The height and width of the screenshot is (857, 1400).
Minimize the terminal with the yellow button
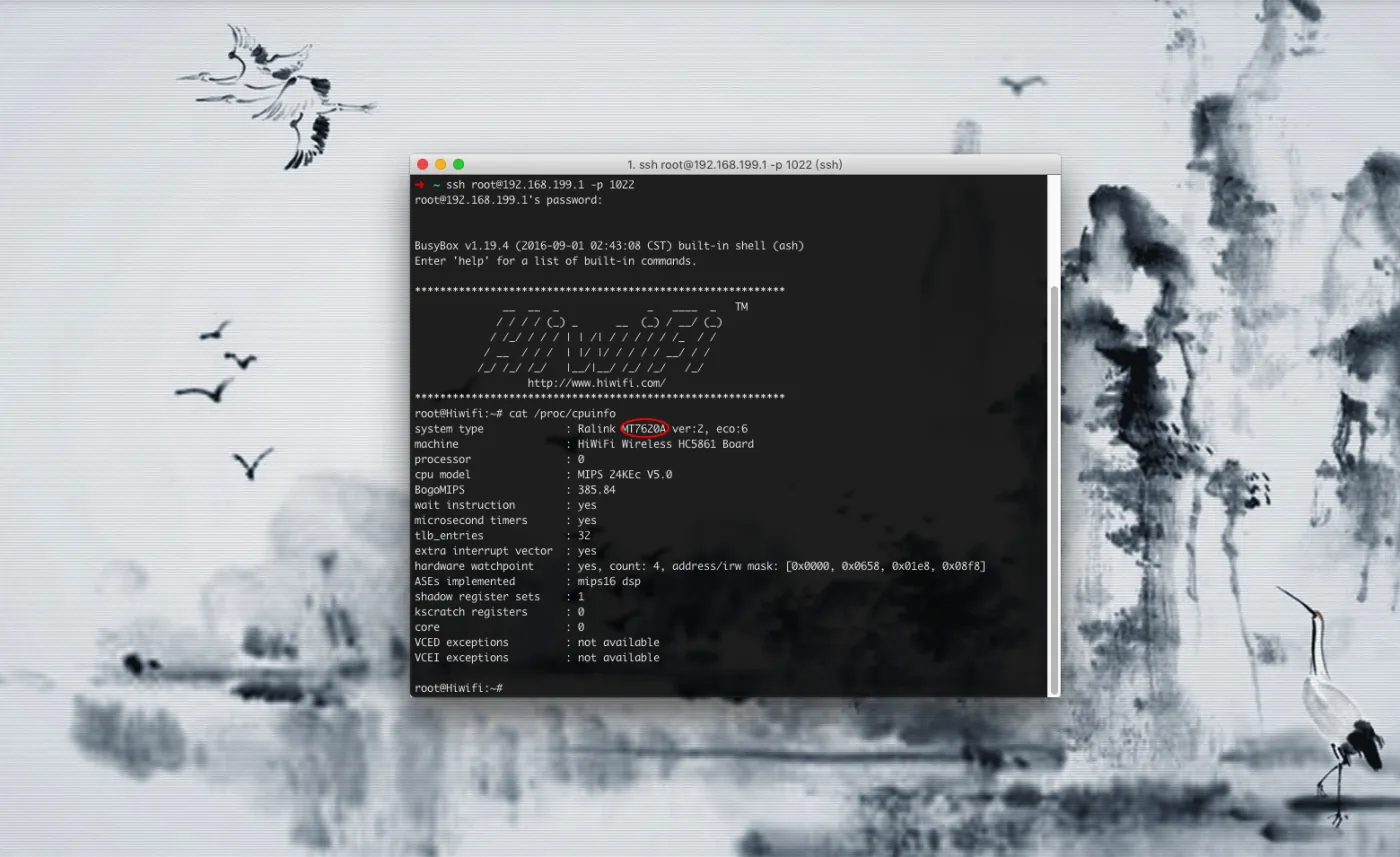pos(440,164)
